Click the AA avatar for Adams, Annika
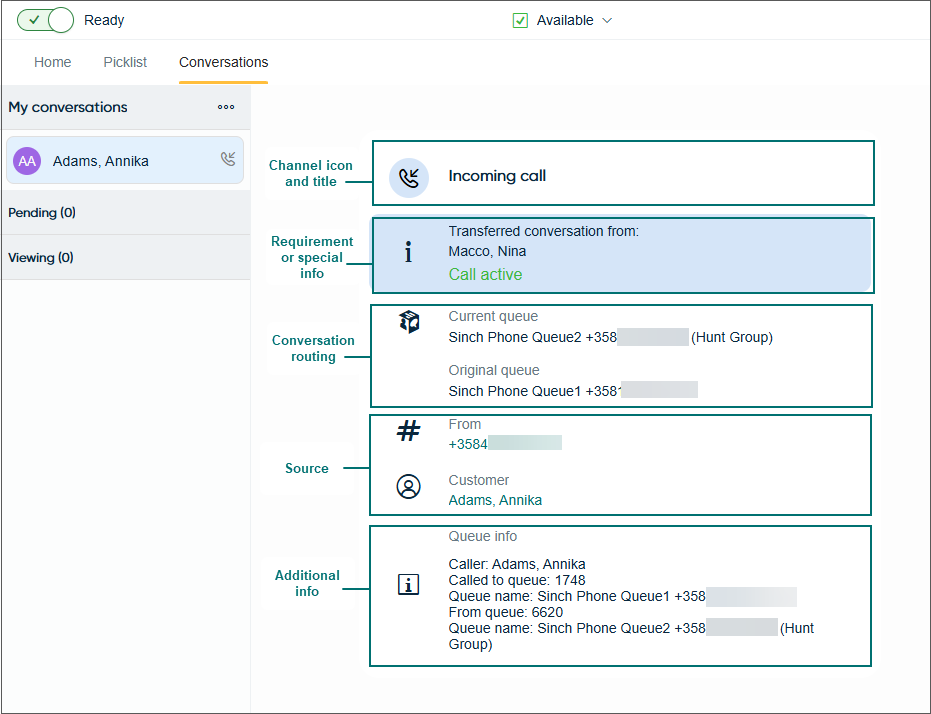This screenshot has height=714, width=931. 27,161
